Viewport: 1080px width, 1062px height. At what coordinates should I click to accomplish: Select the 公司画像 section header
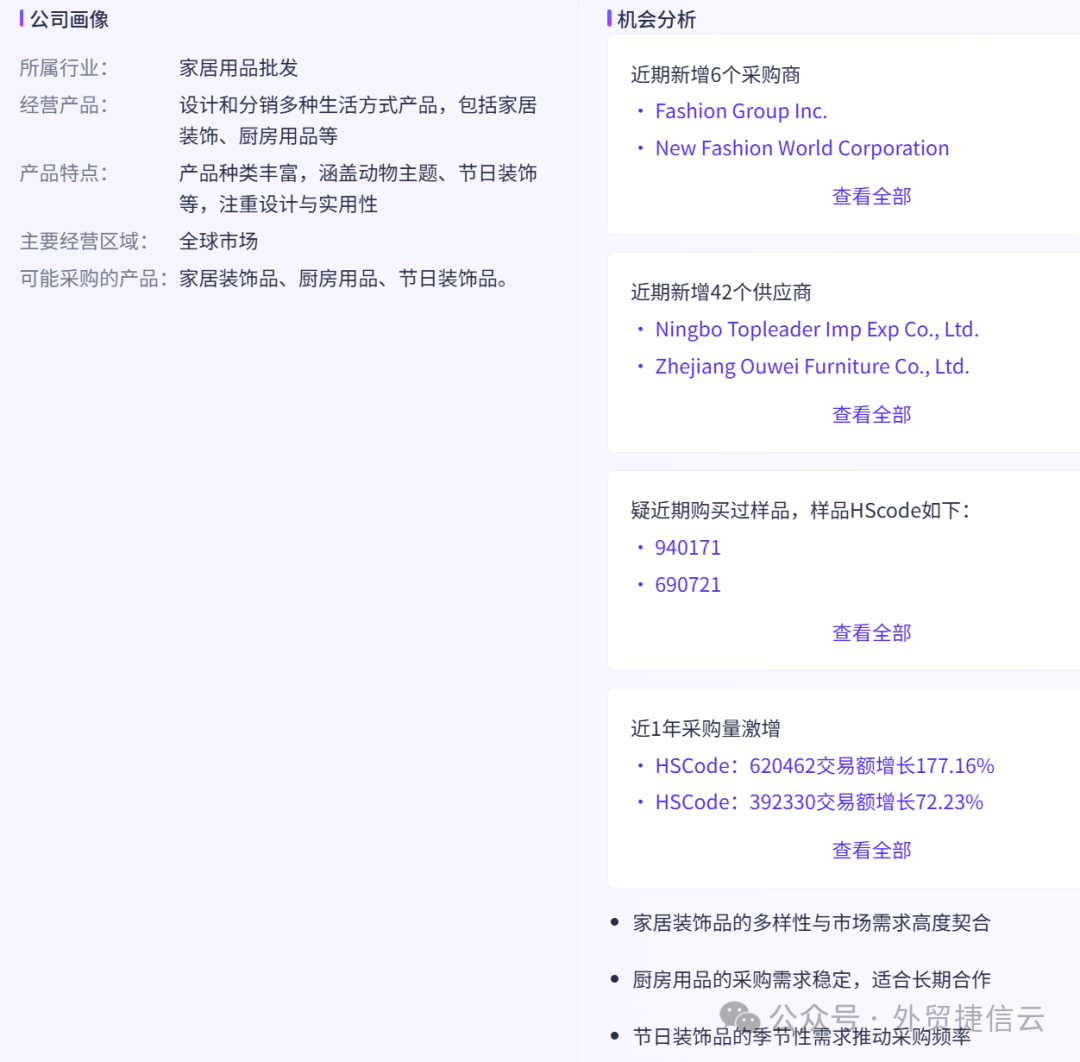(x=70, y=18)
